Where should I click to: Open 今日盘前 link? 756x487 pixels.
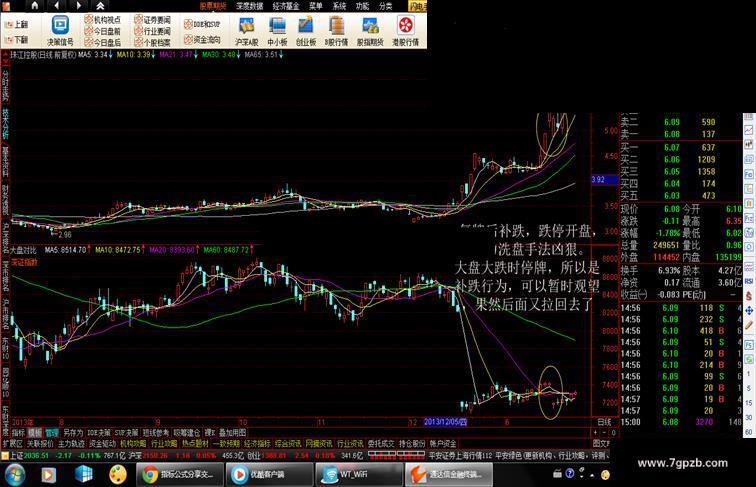coord(103,31)
